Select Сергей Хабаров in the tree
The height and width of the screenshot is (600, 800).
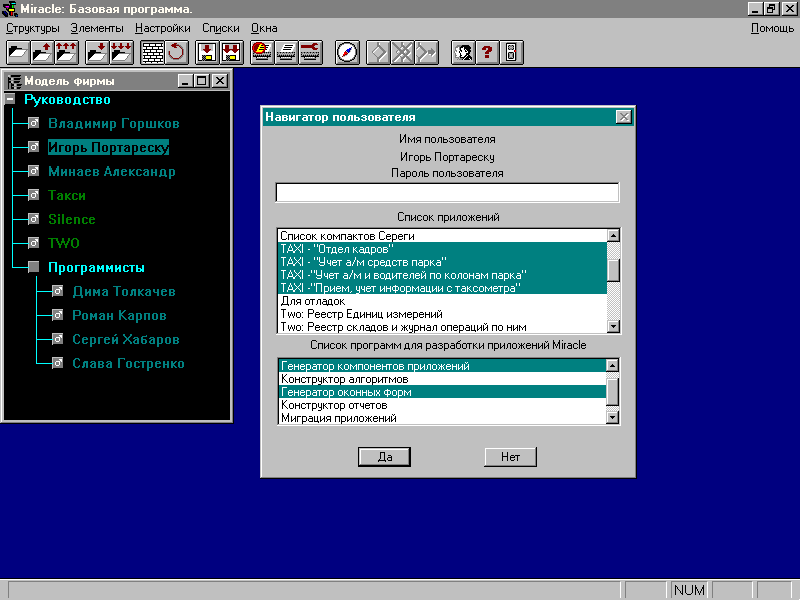[126, 340]
